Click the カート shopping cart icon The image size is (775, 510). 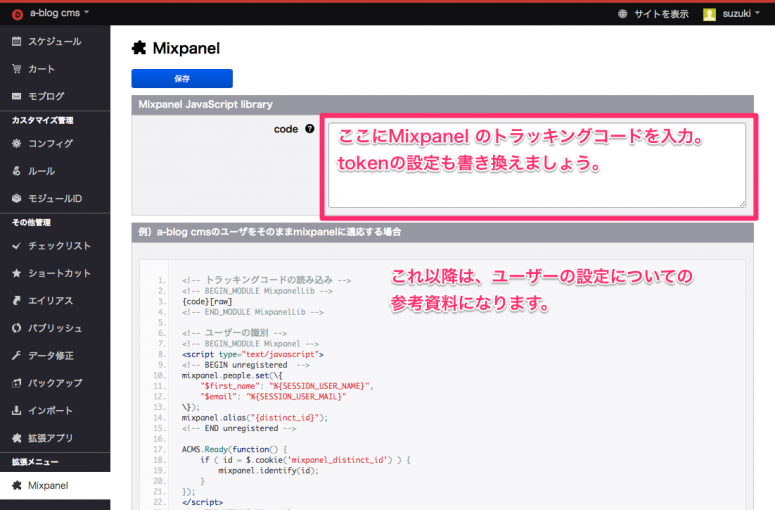tap(16, 69)
